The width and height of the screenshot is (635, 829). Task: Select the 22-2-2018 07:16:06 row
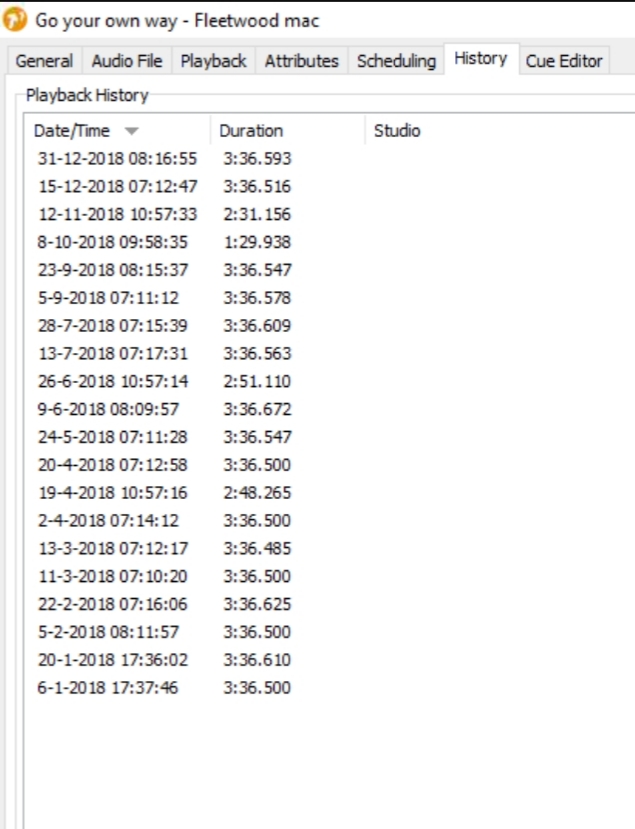[112, 605]
